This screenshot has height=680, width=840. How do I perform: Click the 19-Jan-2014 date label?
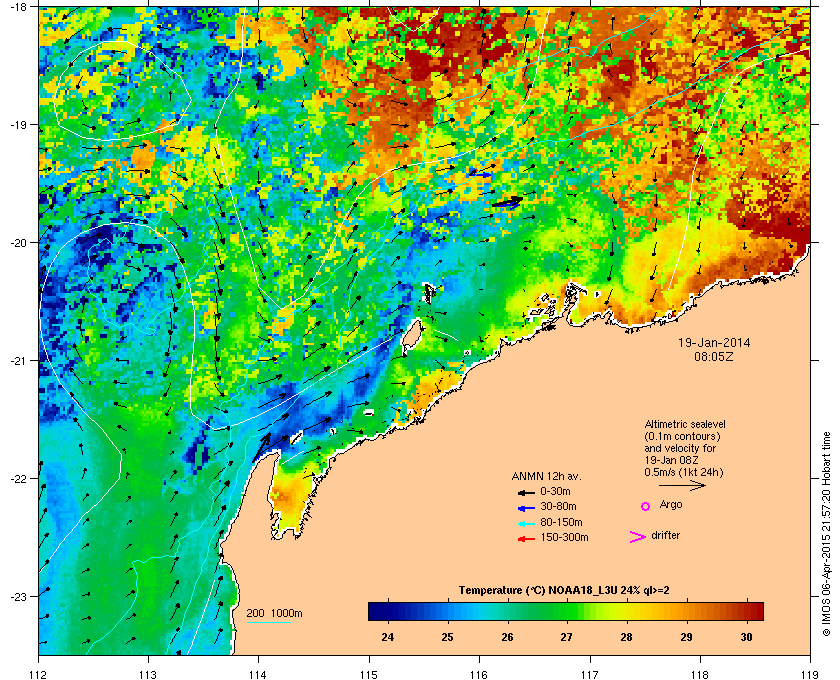[x=714, y=343]
